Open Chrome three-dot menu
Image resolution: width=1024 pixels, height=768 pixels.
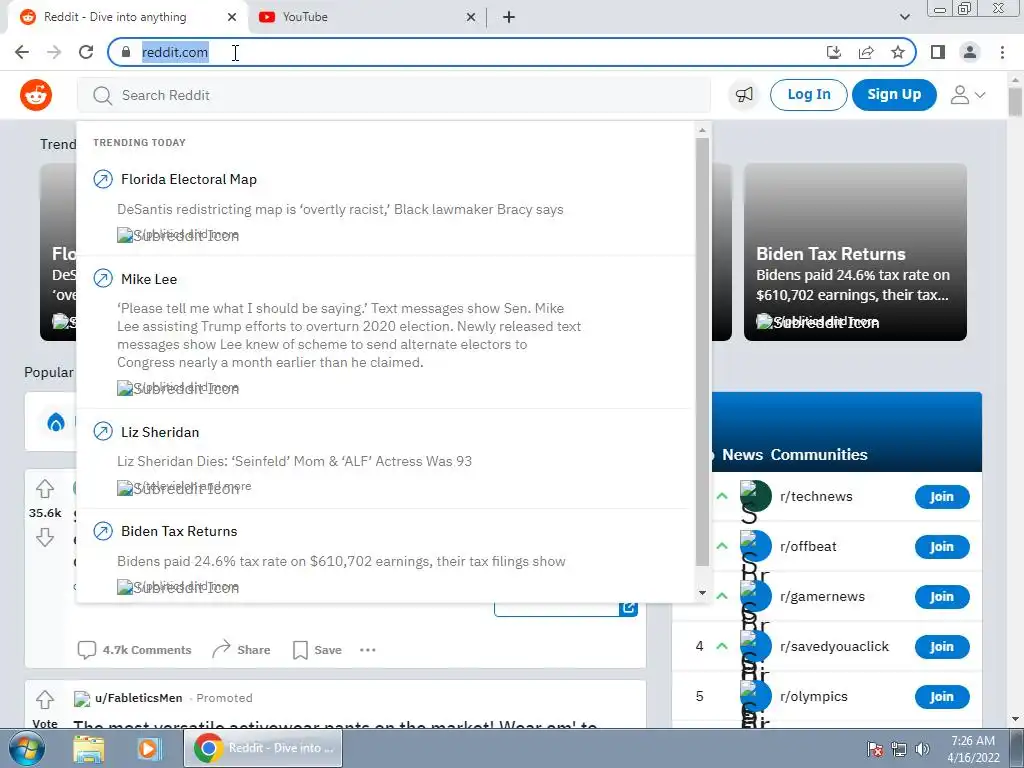[x=1002, y=52]
